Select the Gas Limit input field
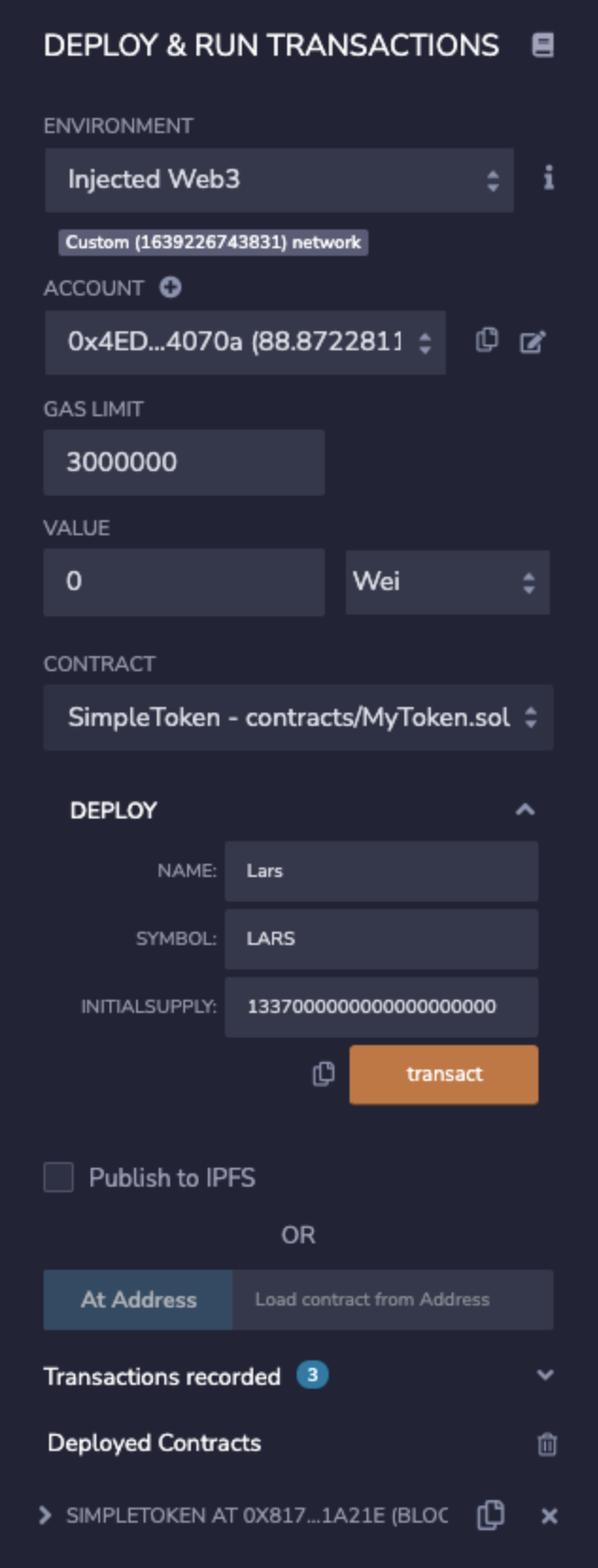 pos(183,461)
